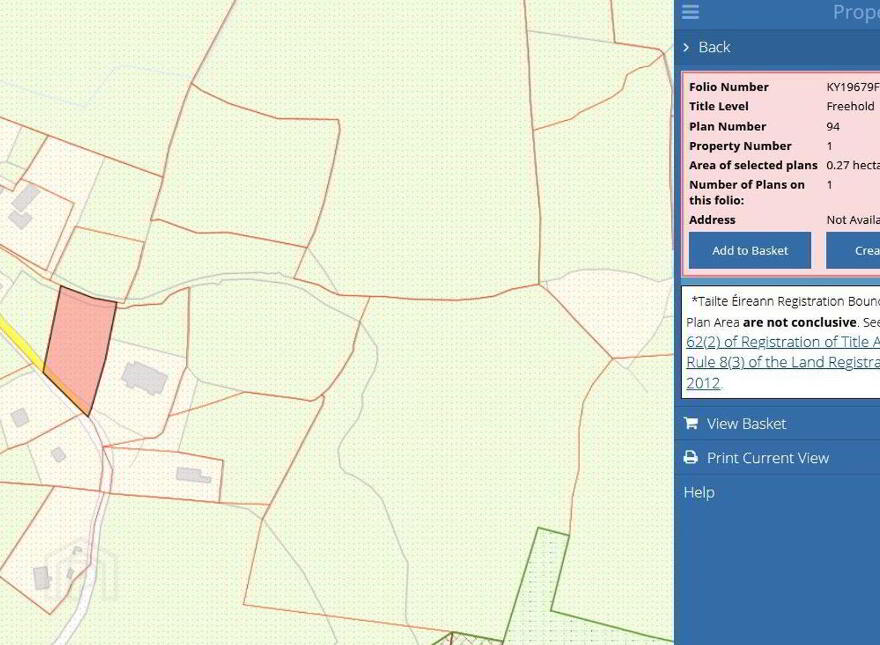This screenshot has height=645, width=880.
Task: Open the Help menu item
Action: tap(699, 492)
